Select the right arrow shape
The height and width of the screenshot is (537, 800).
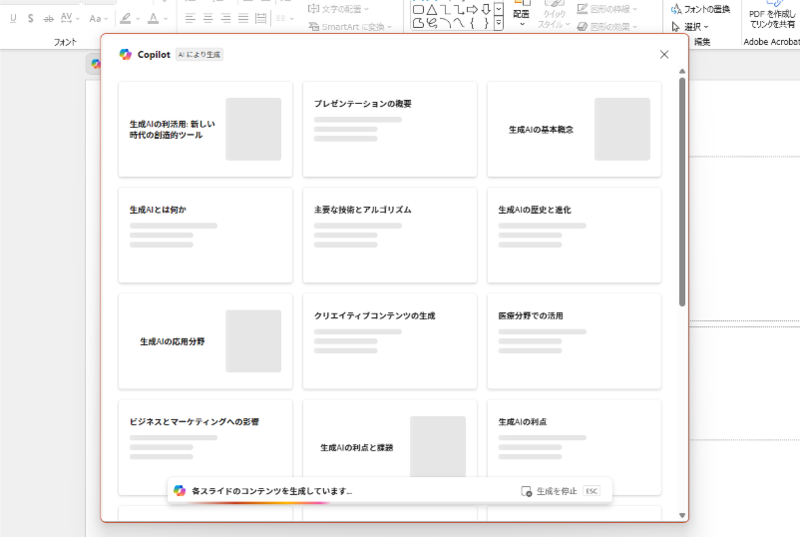pyautogui.click(x=472, y=10)
